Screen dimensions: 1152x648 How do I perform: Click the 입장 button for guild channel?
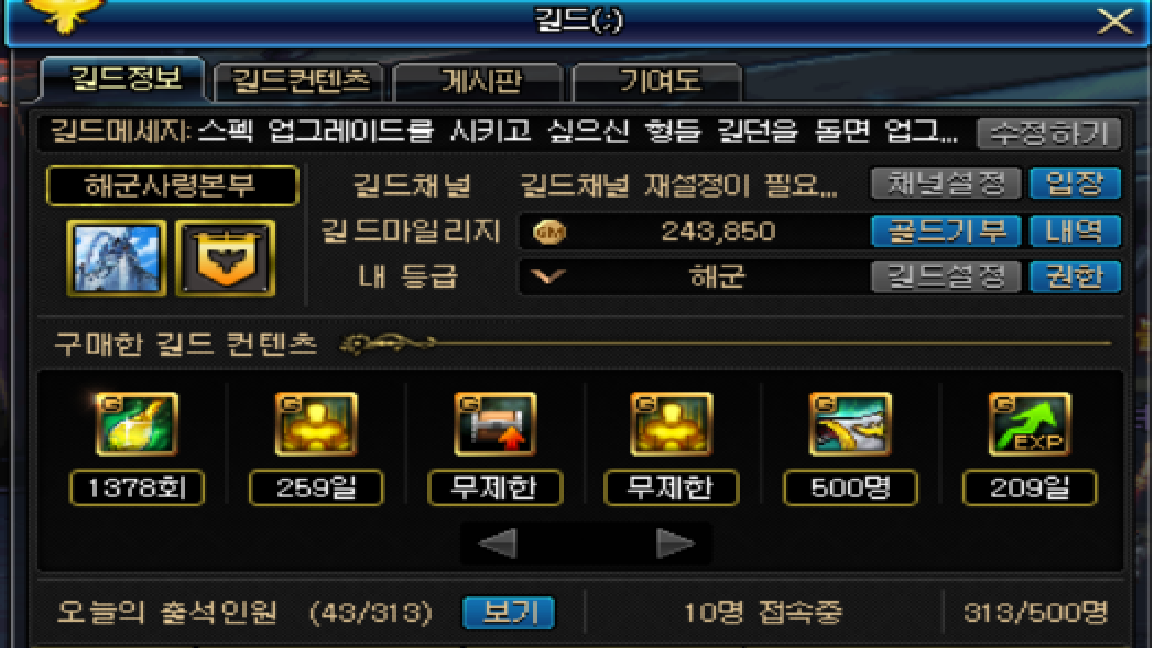[1075, 184]
